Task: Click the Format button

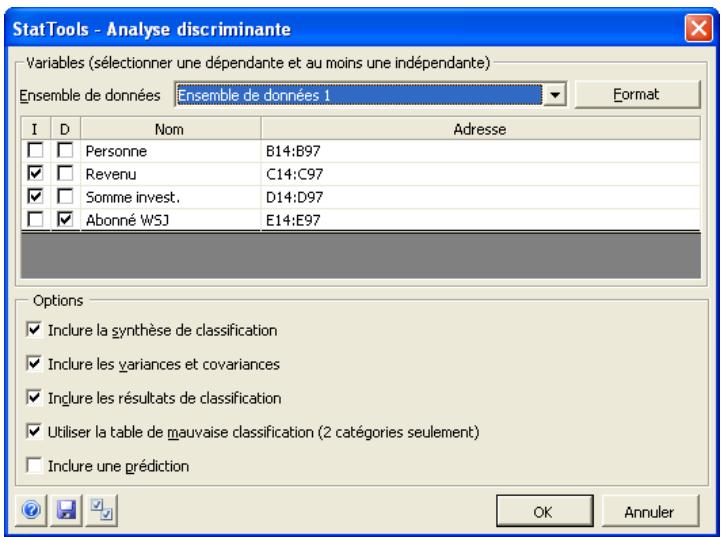Action: [x=637, y=94]
